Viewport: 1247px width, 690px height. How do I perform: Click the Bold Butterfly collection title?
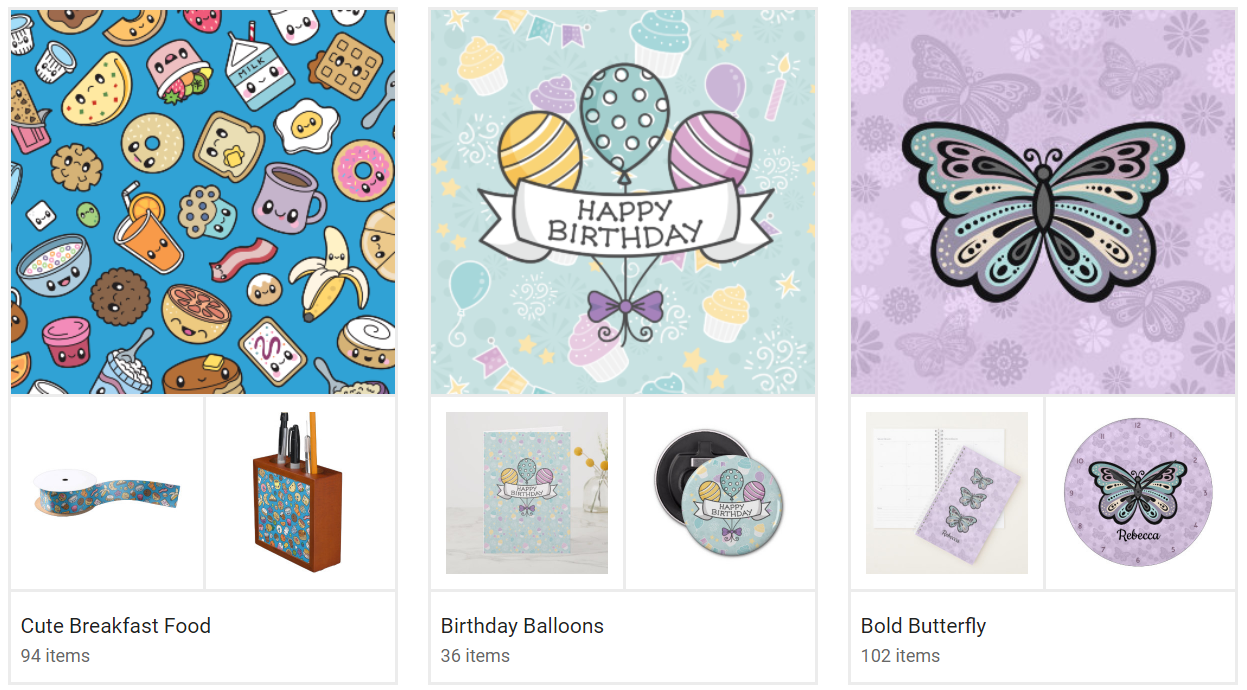point(923,626)
